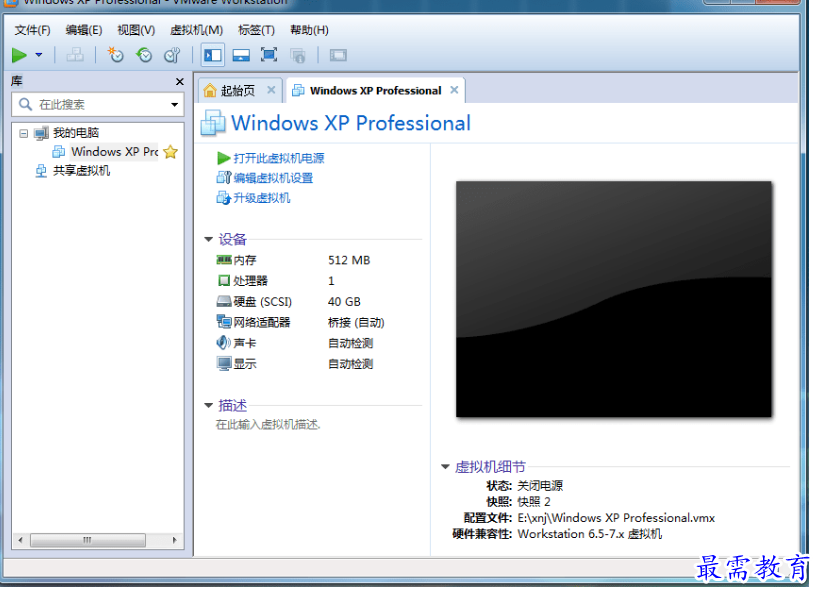Screen dimensions: 818x599
Task: Click the library horizontal scrollbar thumb
Action: point(88,540)
